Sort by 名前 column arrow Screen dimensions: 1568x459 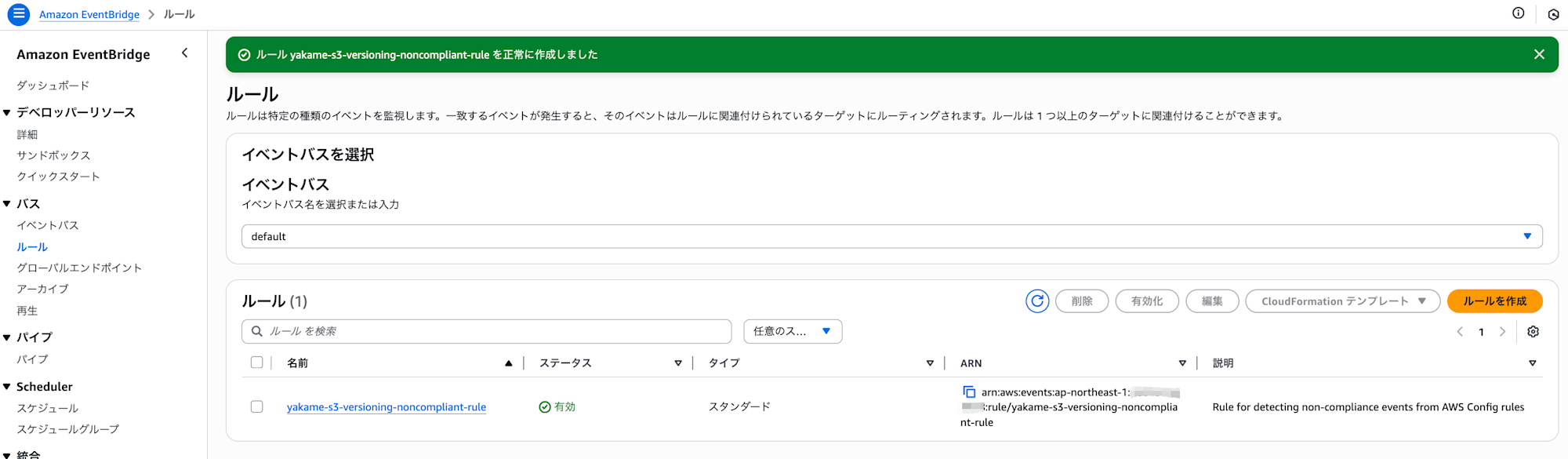point(508,363)
